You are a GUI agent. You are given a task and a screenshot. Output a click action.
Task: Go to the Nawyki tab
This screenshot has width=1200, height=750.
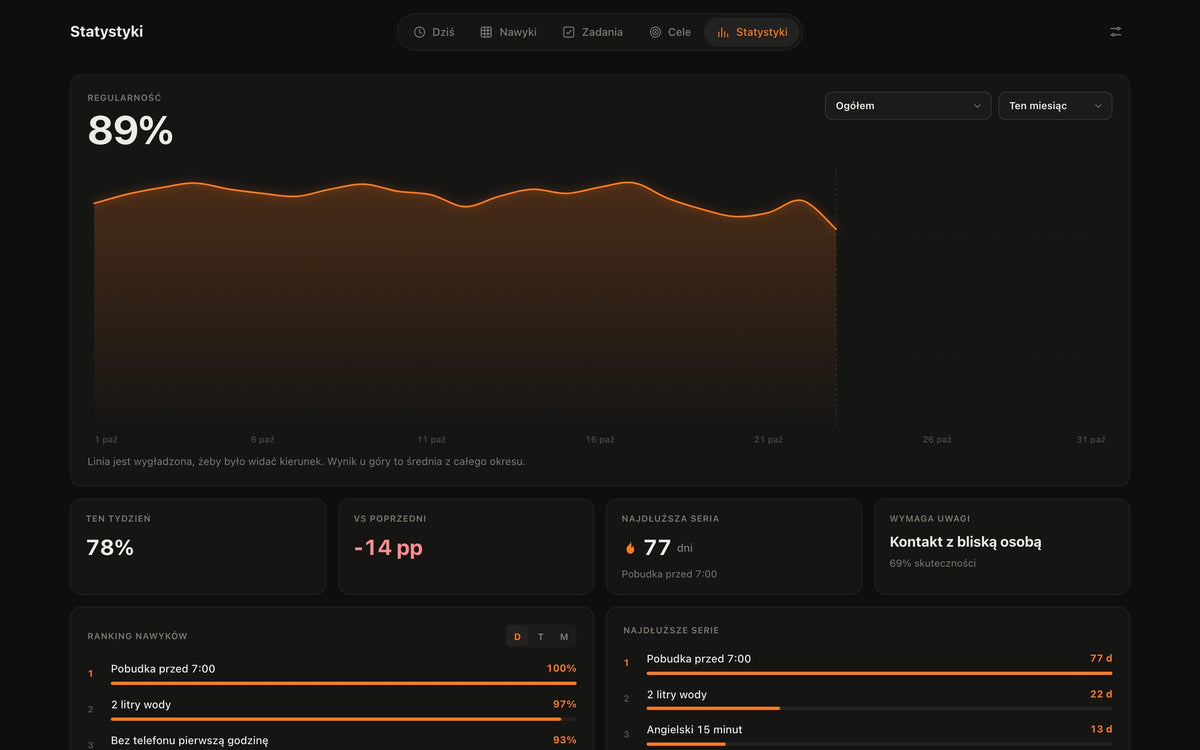point(508,32)
